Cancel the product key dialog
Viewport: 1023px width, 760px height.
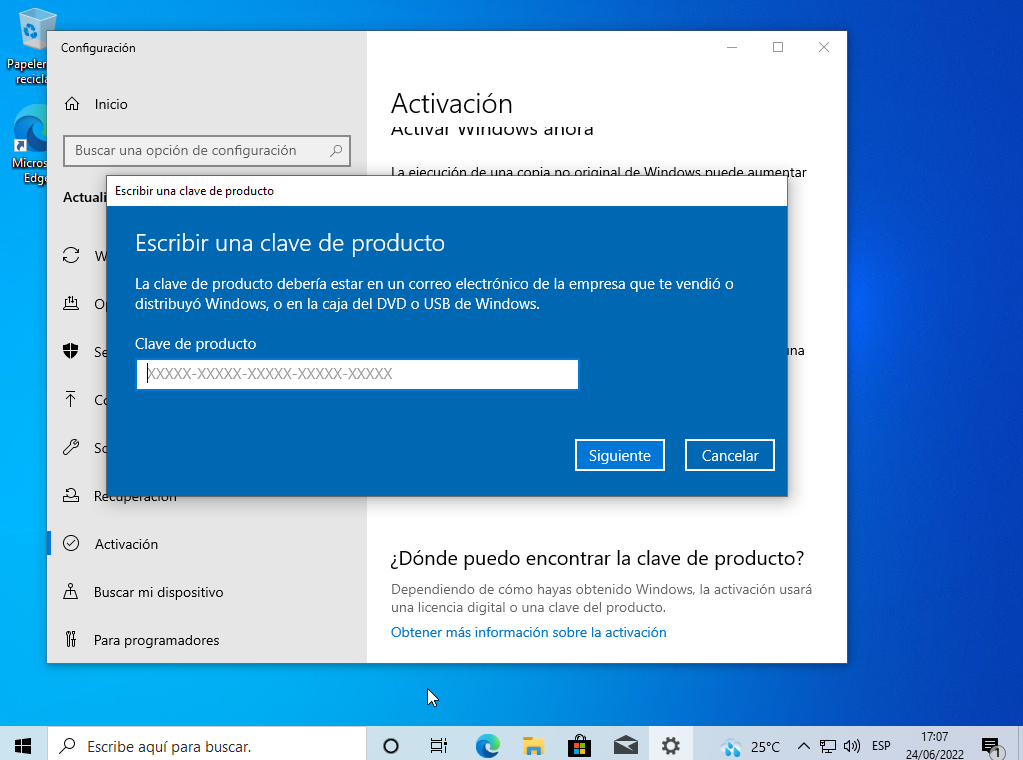pyautogui.click(x=729, y=455)
